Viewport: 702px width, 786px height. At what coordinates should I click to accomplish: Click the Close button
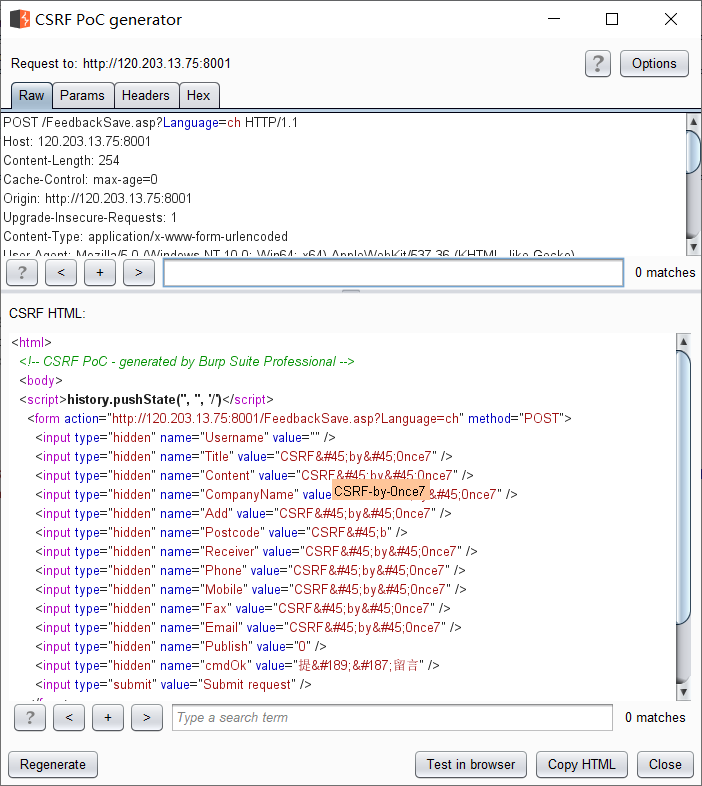pos(665,764)
